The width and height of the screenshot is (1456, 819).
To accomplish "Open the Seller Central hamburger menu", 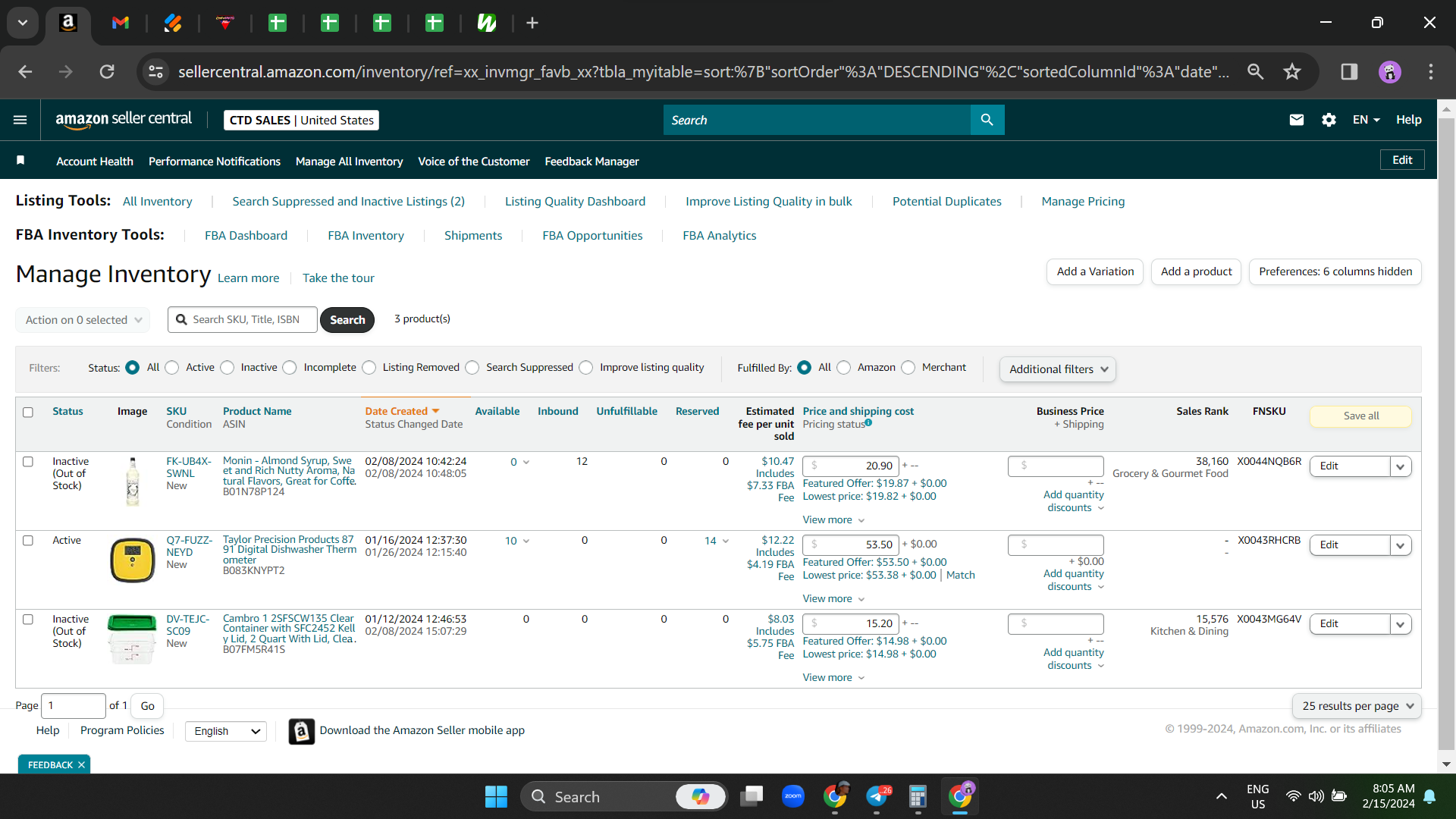I will 20,120.
